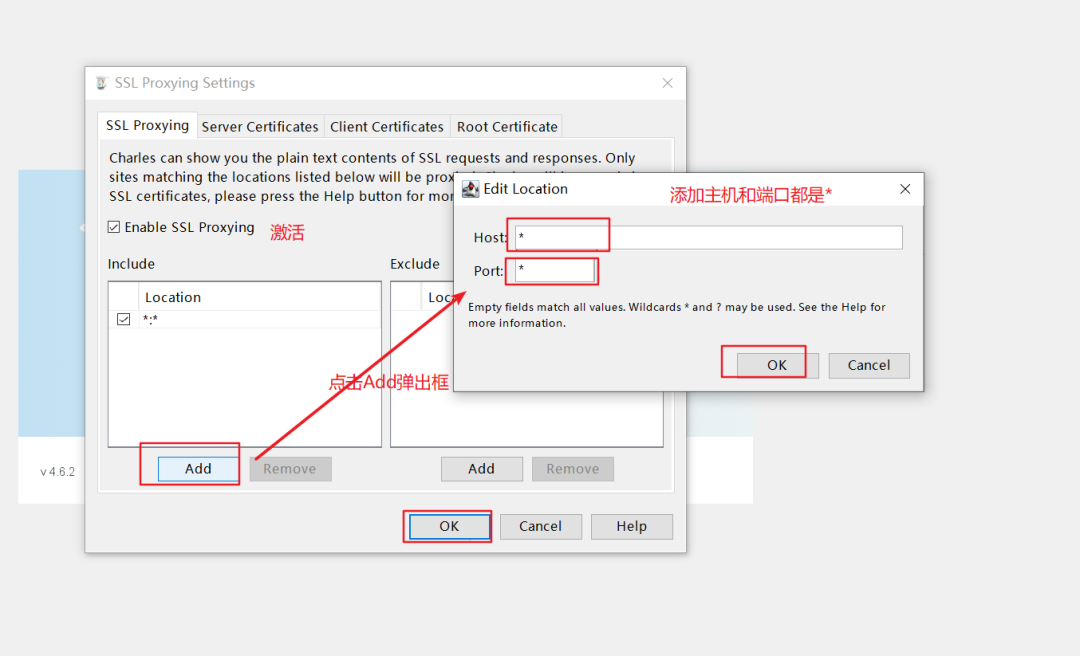Close the SSL Proxying Settings window
Viewport: 1080px width, 656px height.
pos(667,83)
